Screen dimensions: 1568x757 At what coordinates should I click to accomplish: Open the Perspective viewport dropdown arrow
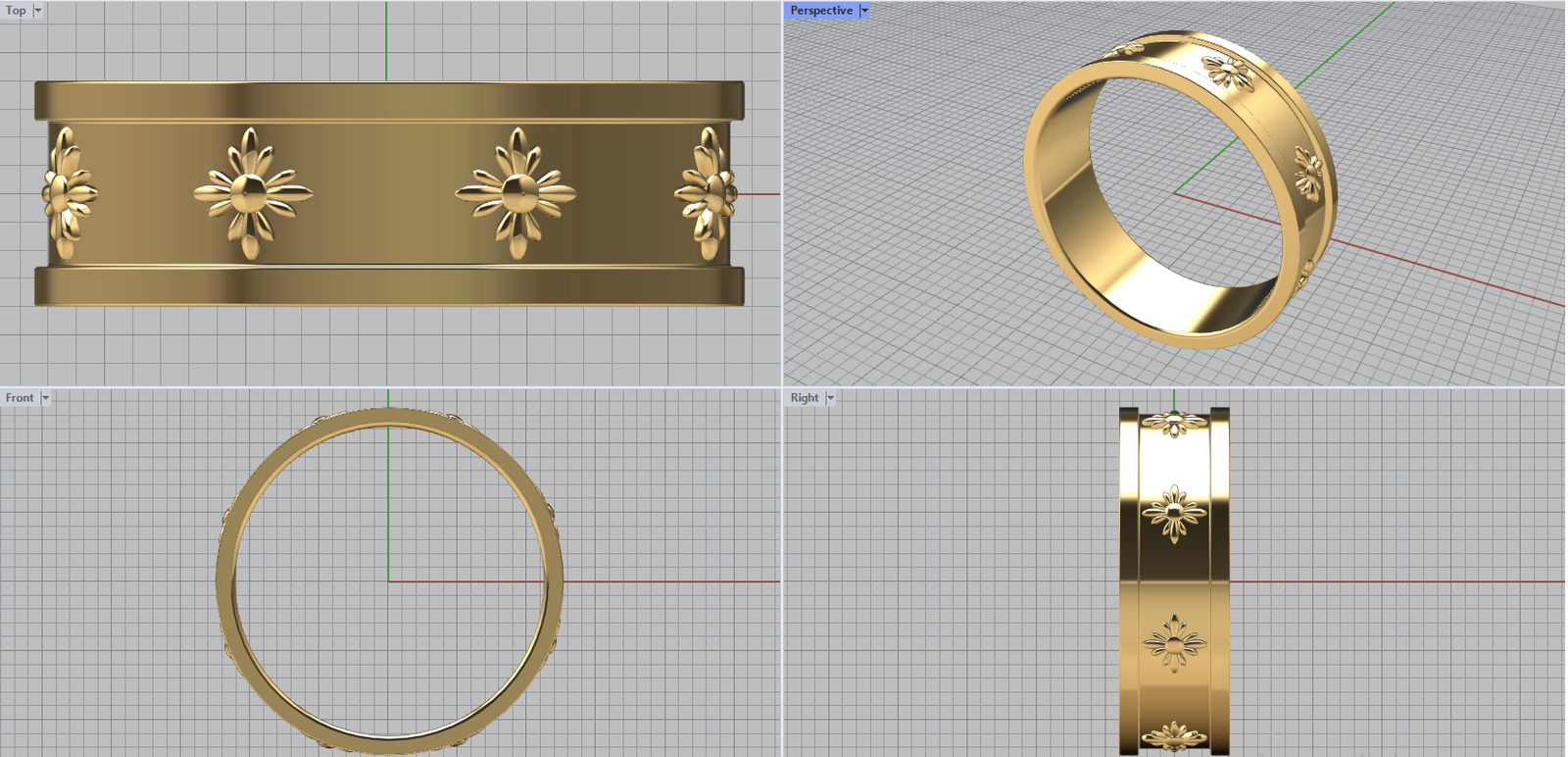864,10
